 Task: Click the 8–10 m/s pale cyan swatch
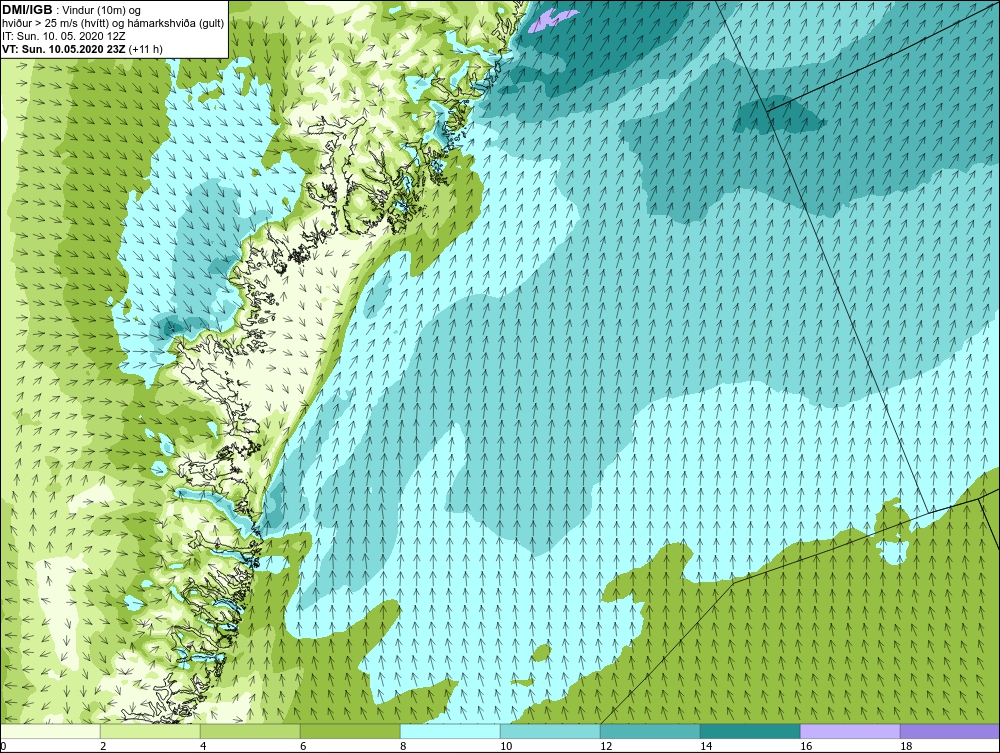coord(450,731)
